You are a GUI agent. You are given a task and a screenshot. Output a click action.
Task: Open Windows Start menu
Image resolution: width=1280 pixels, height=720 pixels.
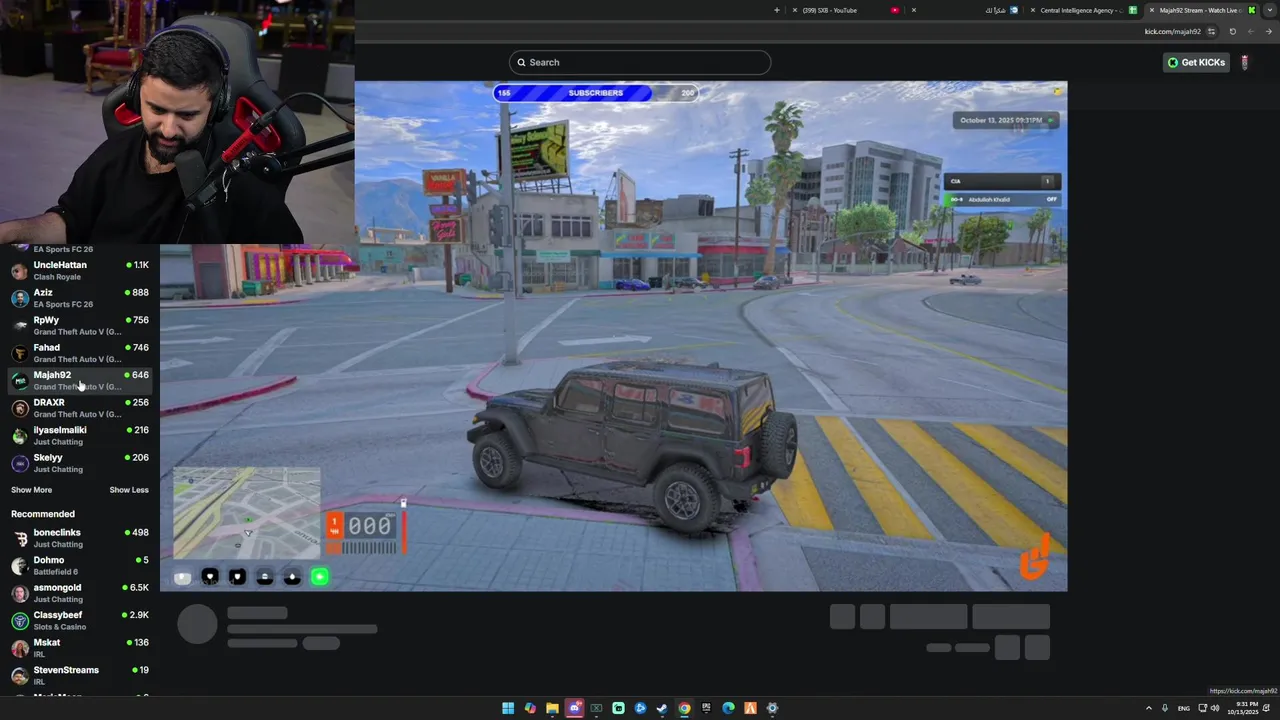[x=508, y=708]
